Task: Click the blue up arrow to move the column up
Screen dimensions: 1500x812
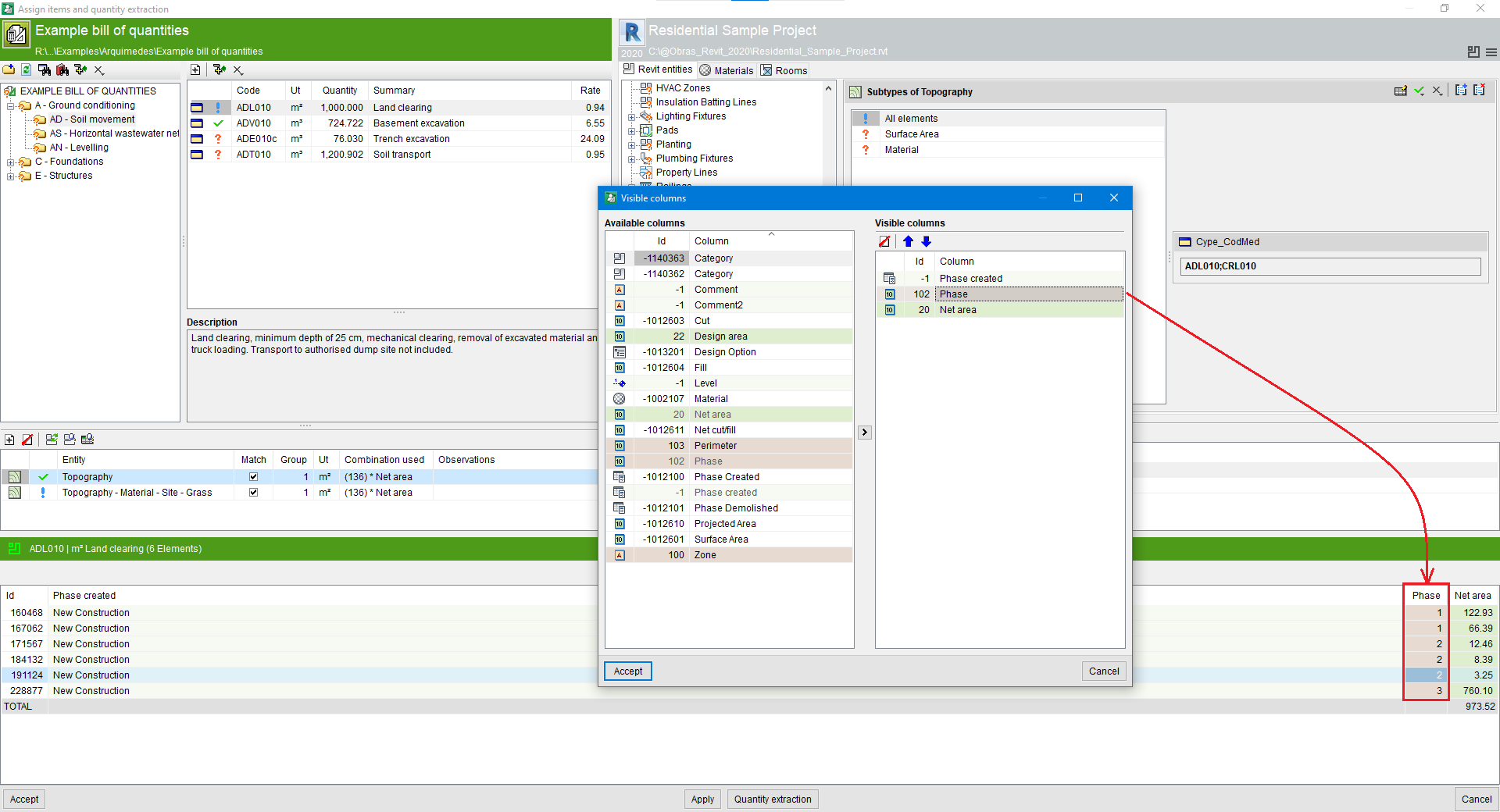Action: pyautogui.click(x=908, y=242)
